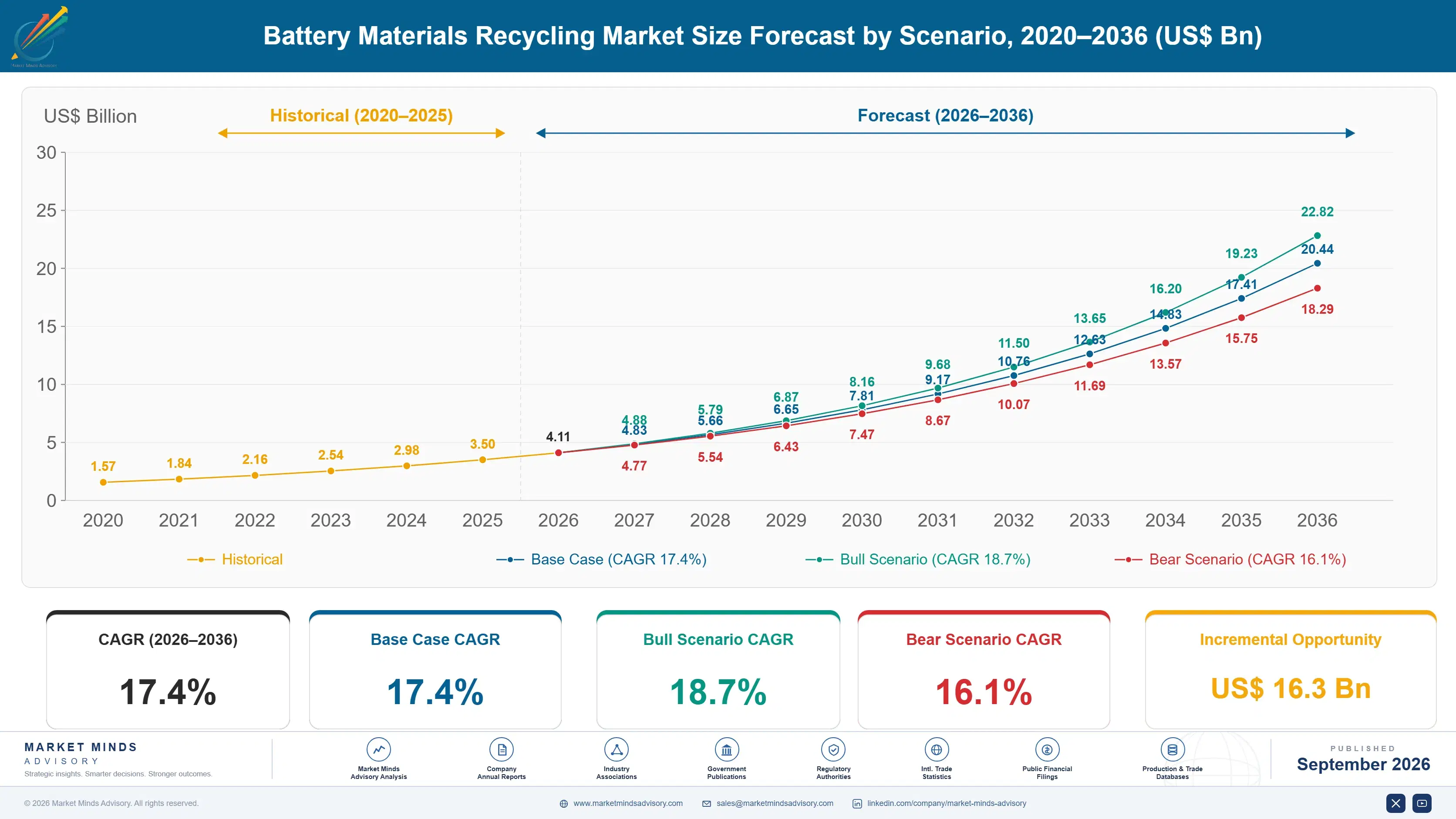Screen dimensions: 1456x819
Task: Click the YouTube icon in footer
Action: (1422, 803)
